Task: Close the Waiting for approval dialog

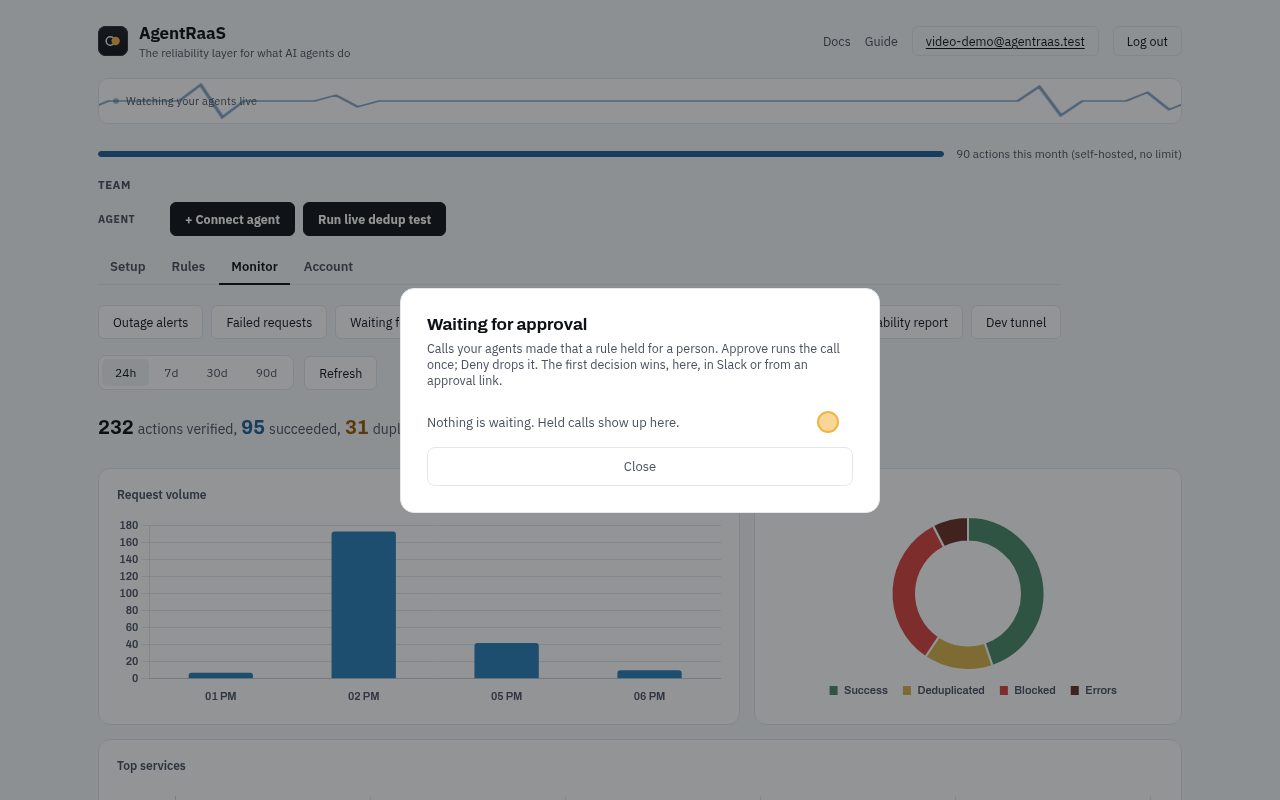Action: 640,466
